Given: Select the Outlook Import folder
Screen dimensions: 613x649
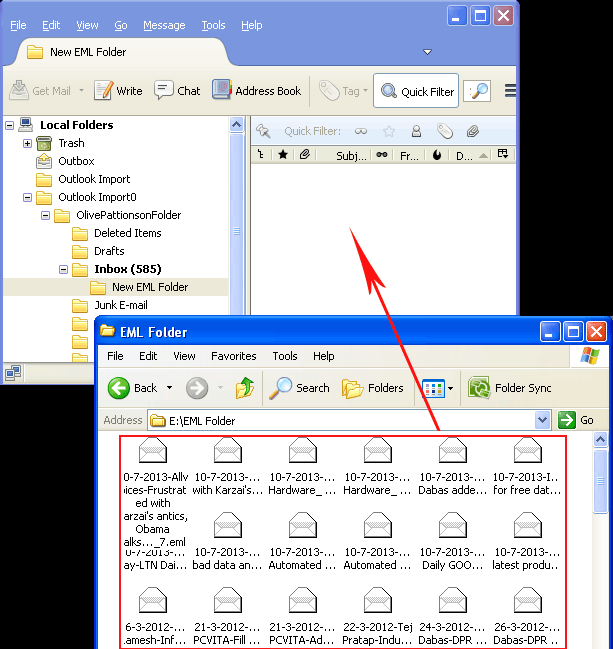Looking at the screenshot, I should 83,179.
